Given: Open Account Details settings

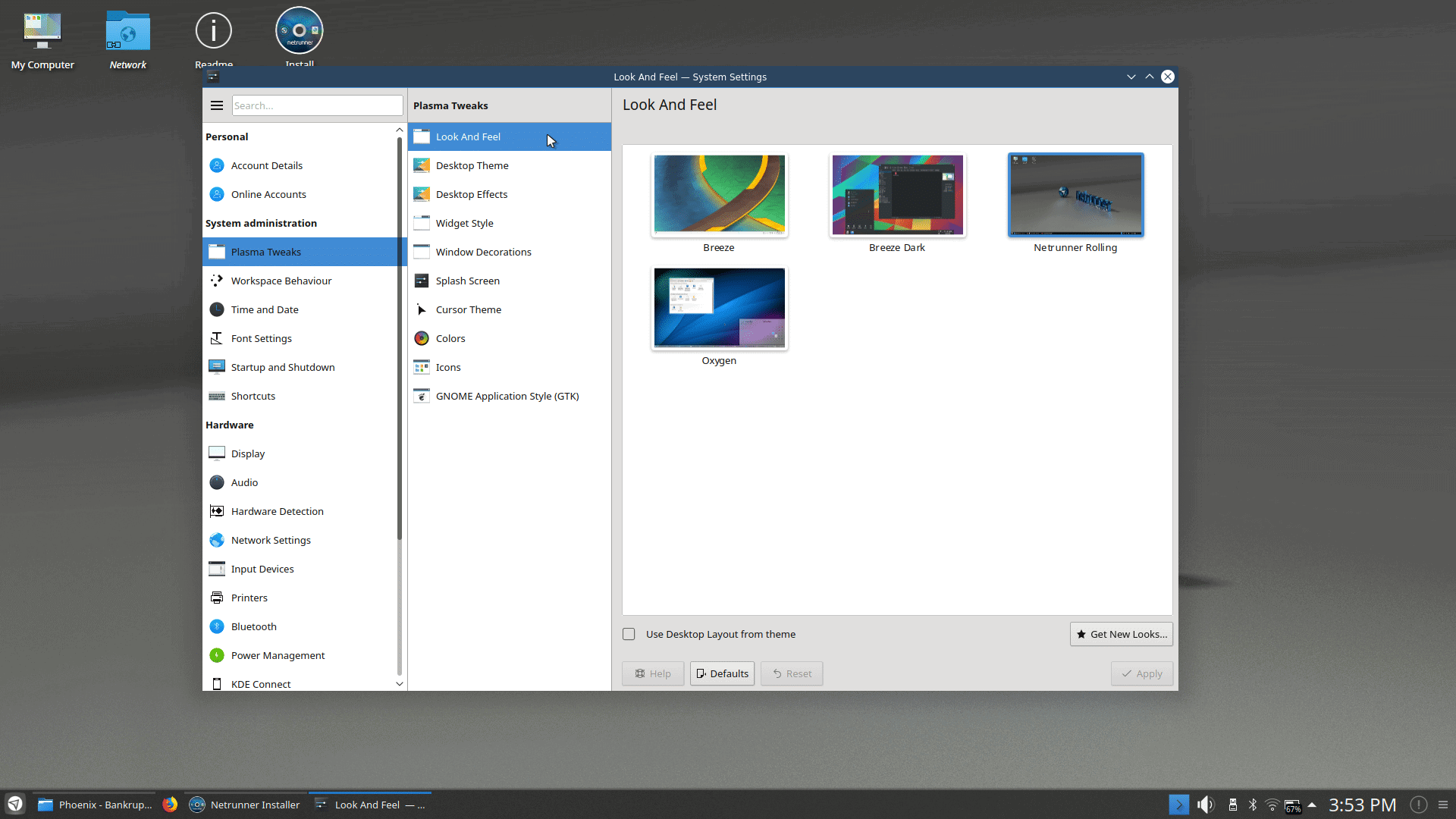Looking at the screenshot, I should [x=267, y=165].
